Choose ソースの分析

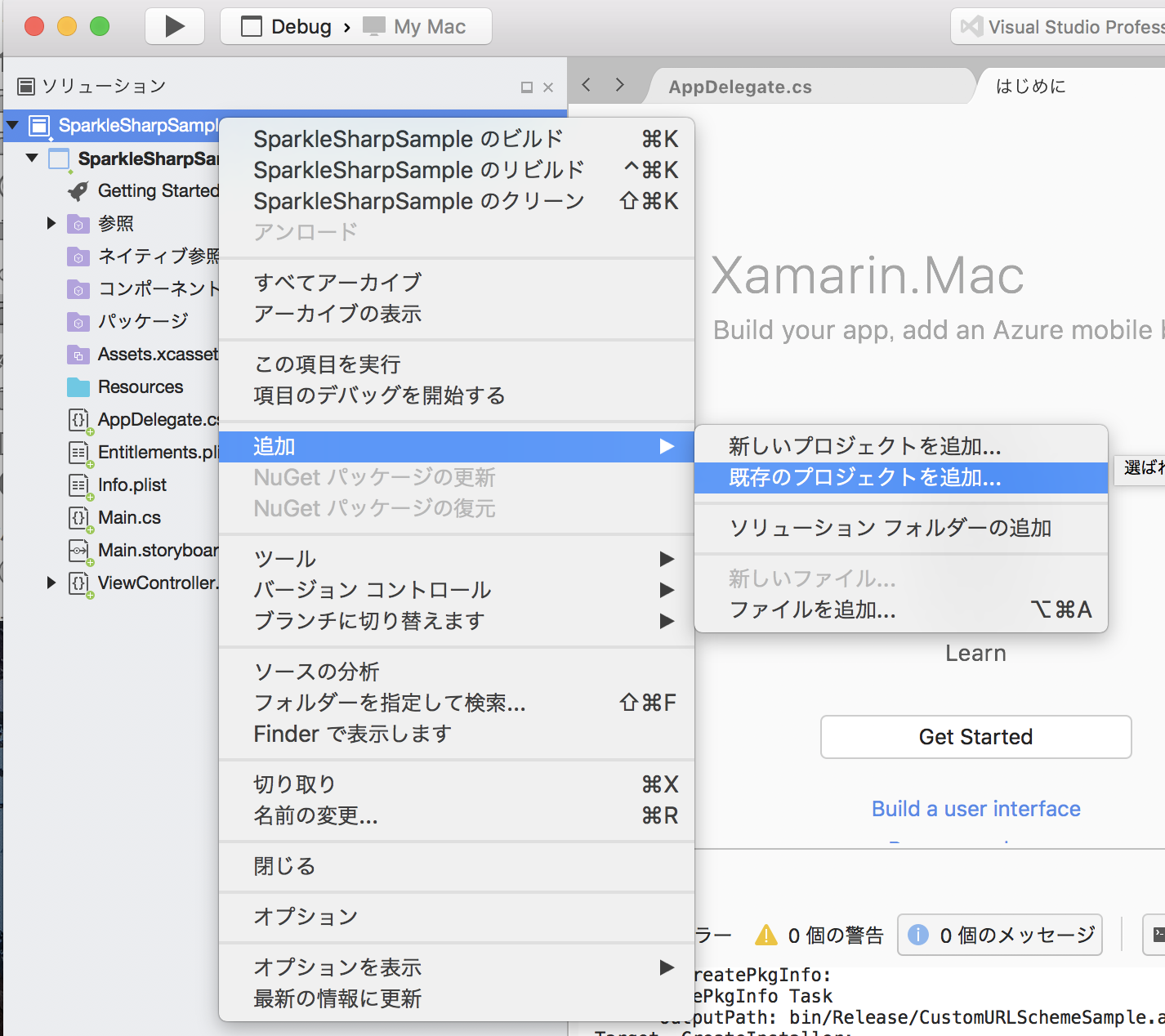(x=457, y=672)
